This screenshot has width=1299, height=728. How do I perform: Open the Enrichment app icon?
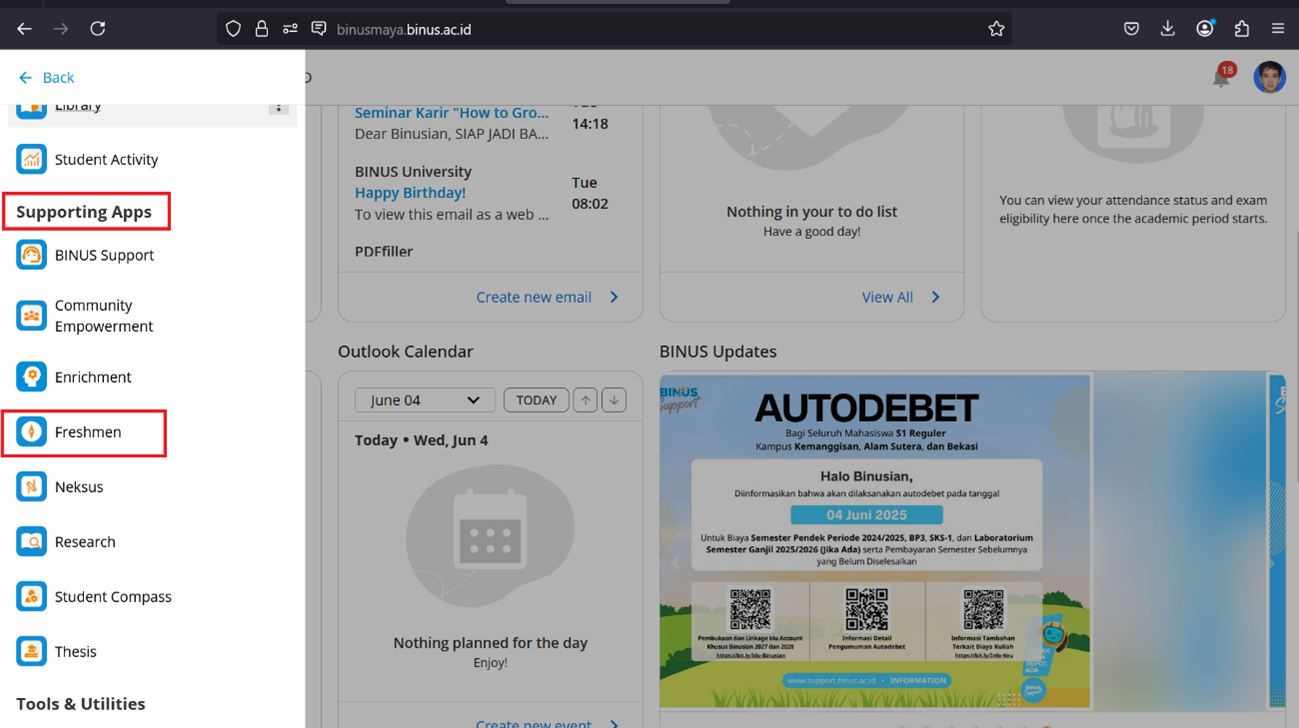point(31,377)
